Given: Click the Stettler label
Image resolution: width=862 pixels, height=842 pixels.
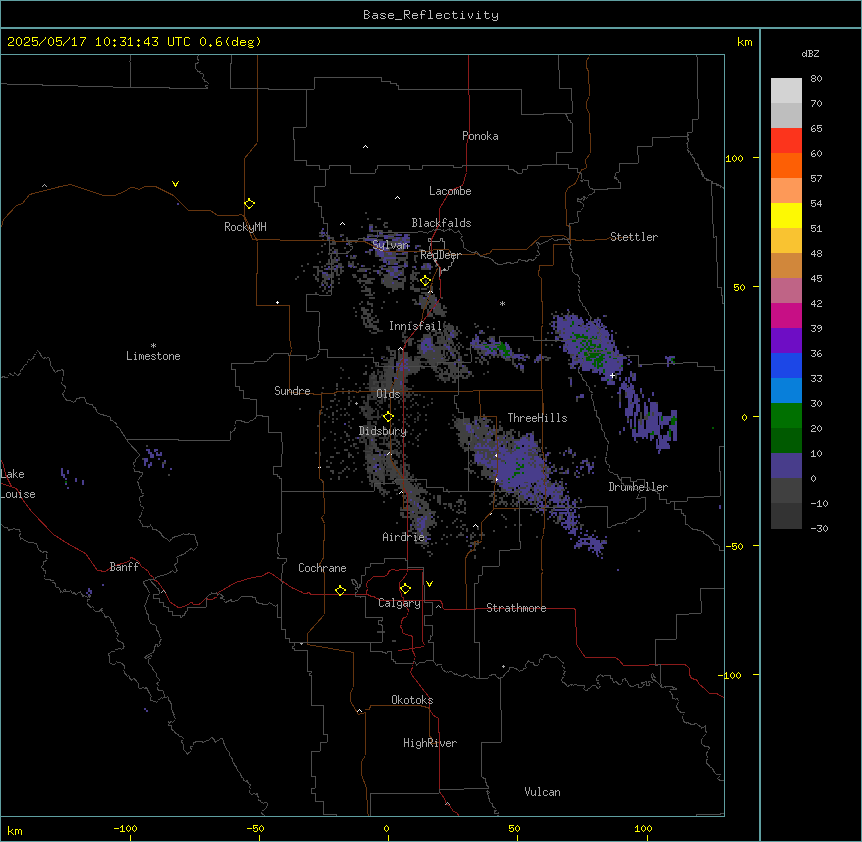Looking at the screenshot, I should coord(634,237).
